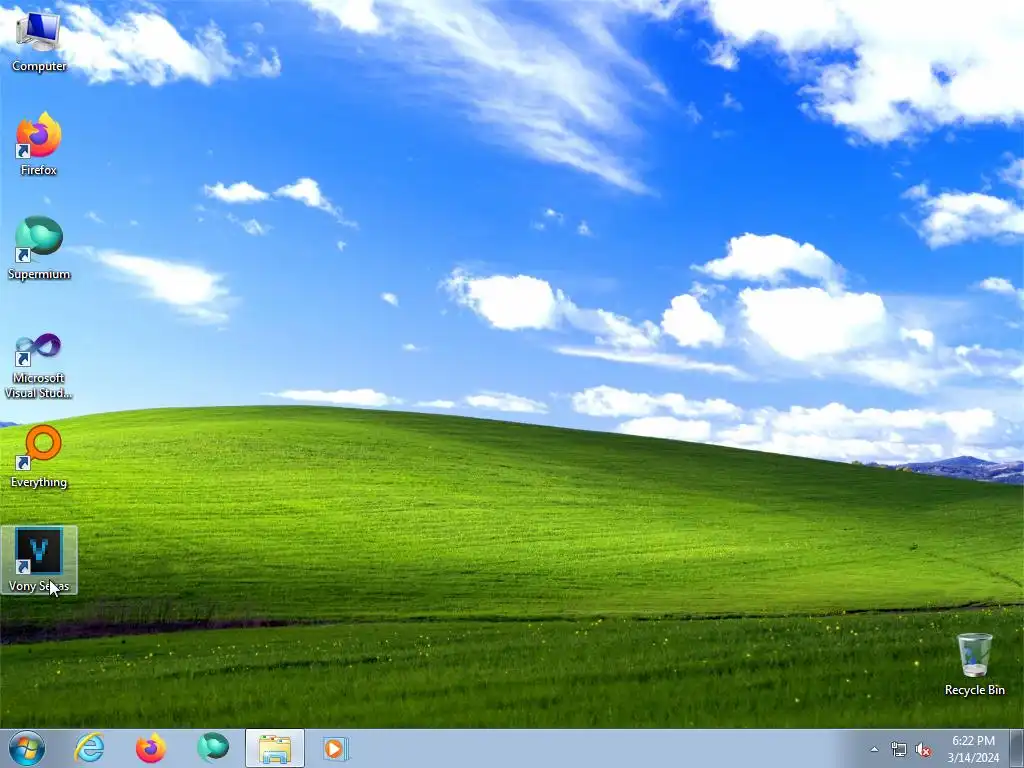Launch Firefox from the taskbar
The height and width of the screenshot is (768, 1024).
[151, 748]
